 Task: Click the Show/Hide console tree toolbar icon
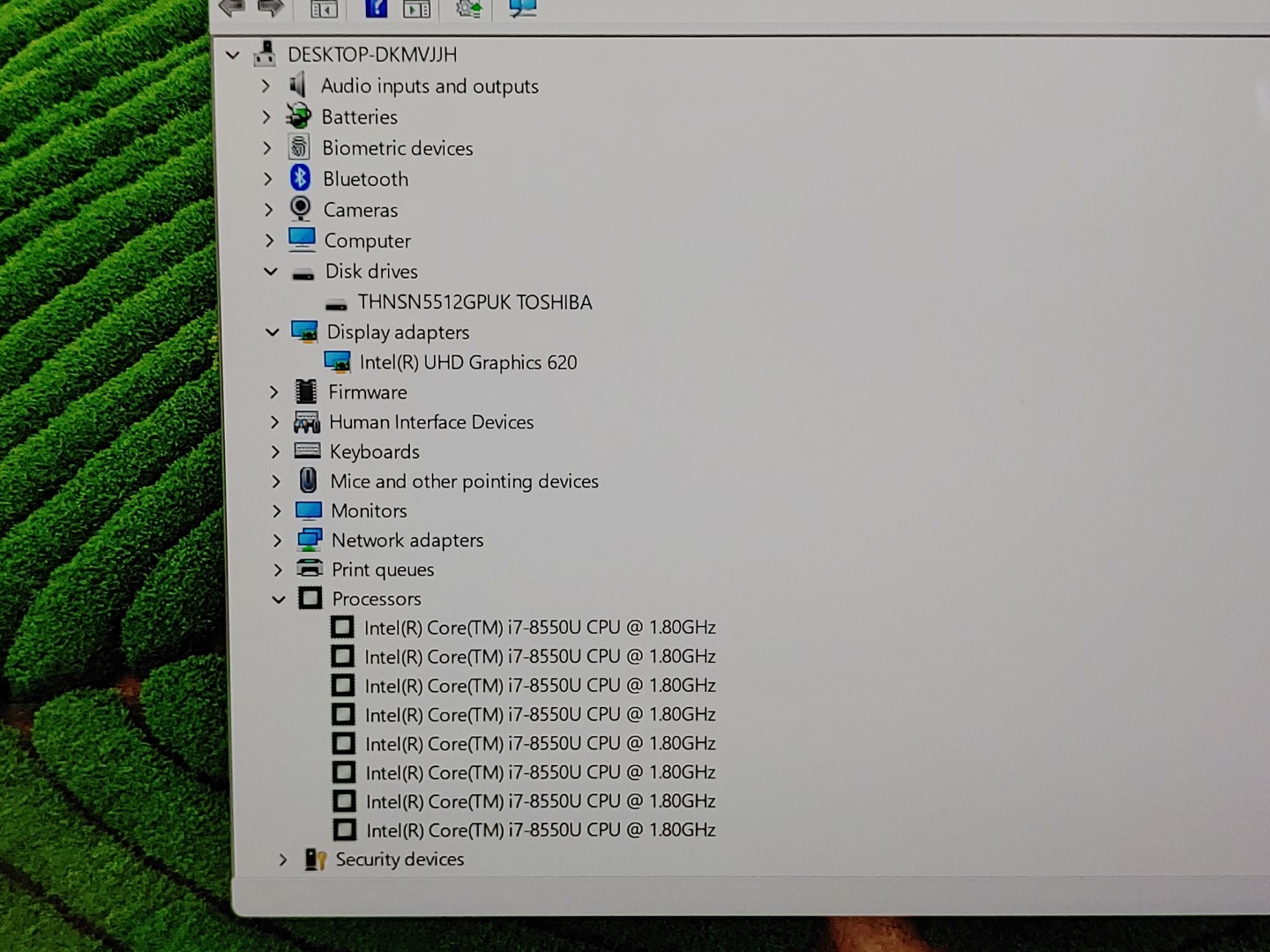pos(324,9)
